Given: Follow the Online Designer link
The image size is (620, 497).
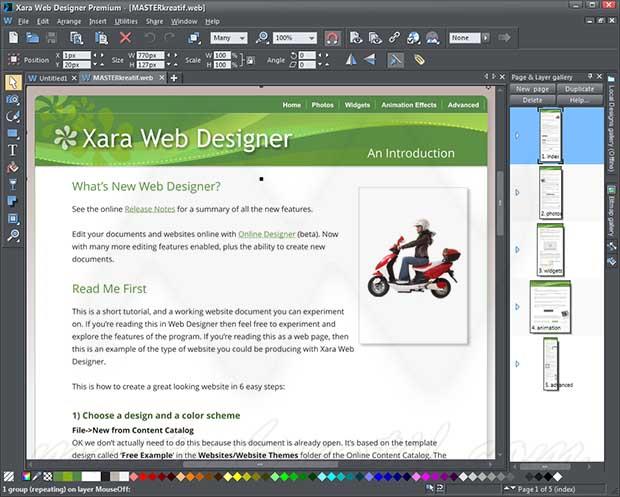Looking at the screenshot, I should click(267, 234).
